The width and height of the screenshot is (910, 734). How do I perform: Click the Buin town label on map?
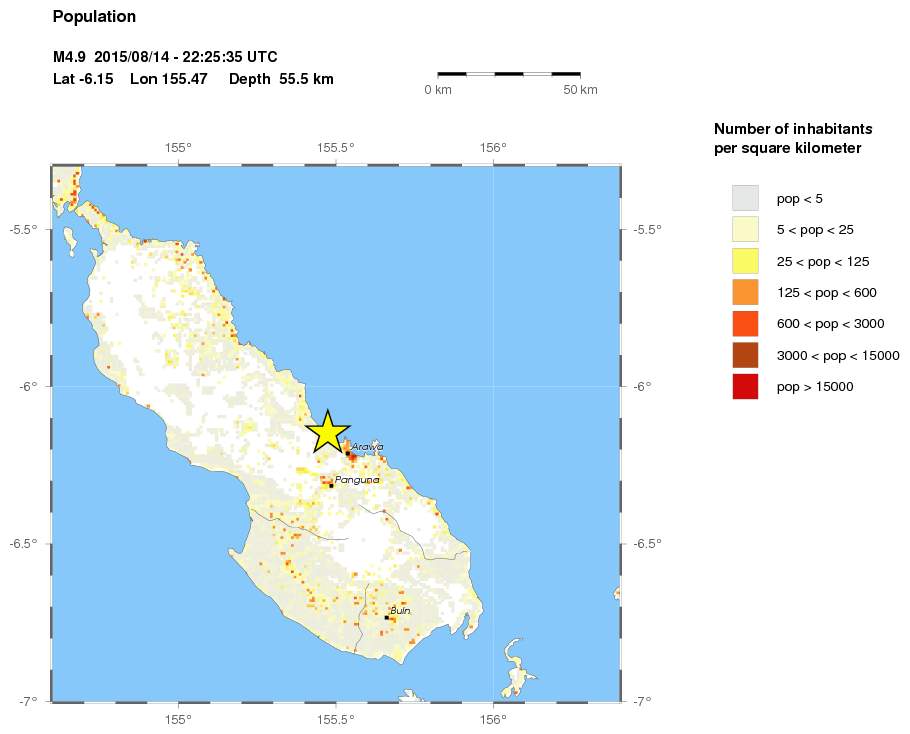[x=400, y=610]
